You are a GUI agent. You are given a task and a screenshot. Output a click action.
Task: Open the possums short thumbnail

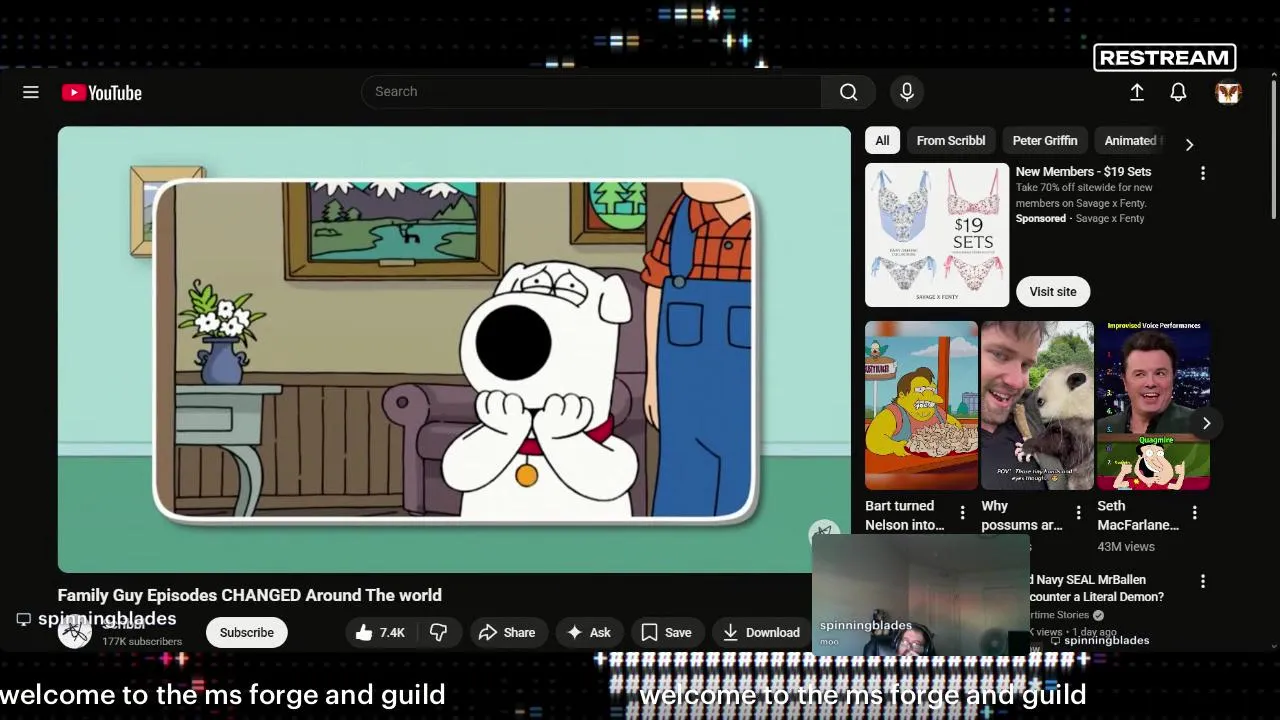coord(1037,405)
